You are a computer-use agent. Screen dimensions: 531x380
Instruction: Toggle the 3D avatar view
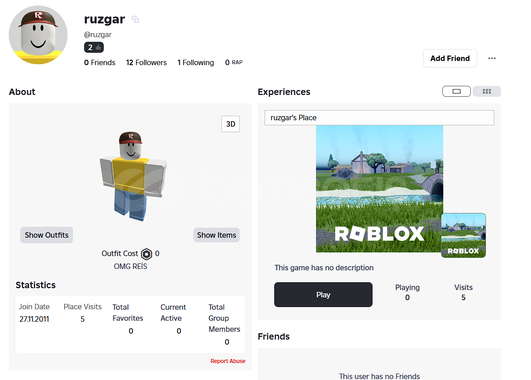tap(230, 124)
